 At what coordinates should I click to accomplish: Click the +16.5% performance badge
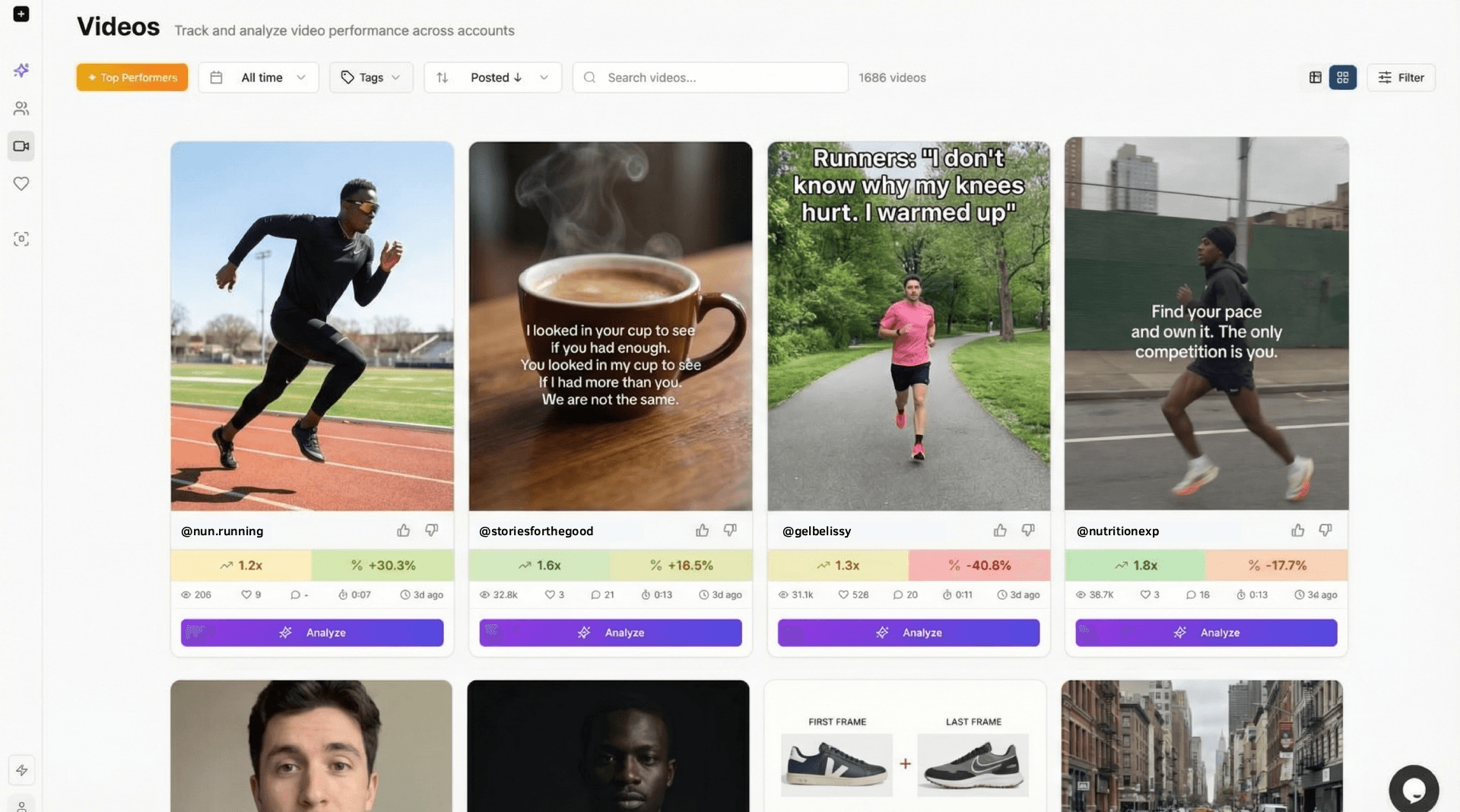681,565
